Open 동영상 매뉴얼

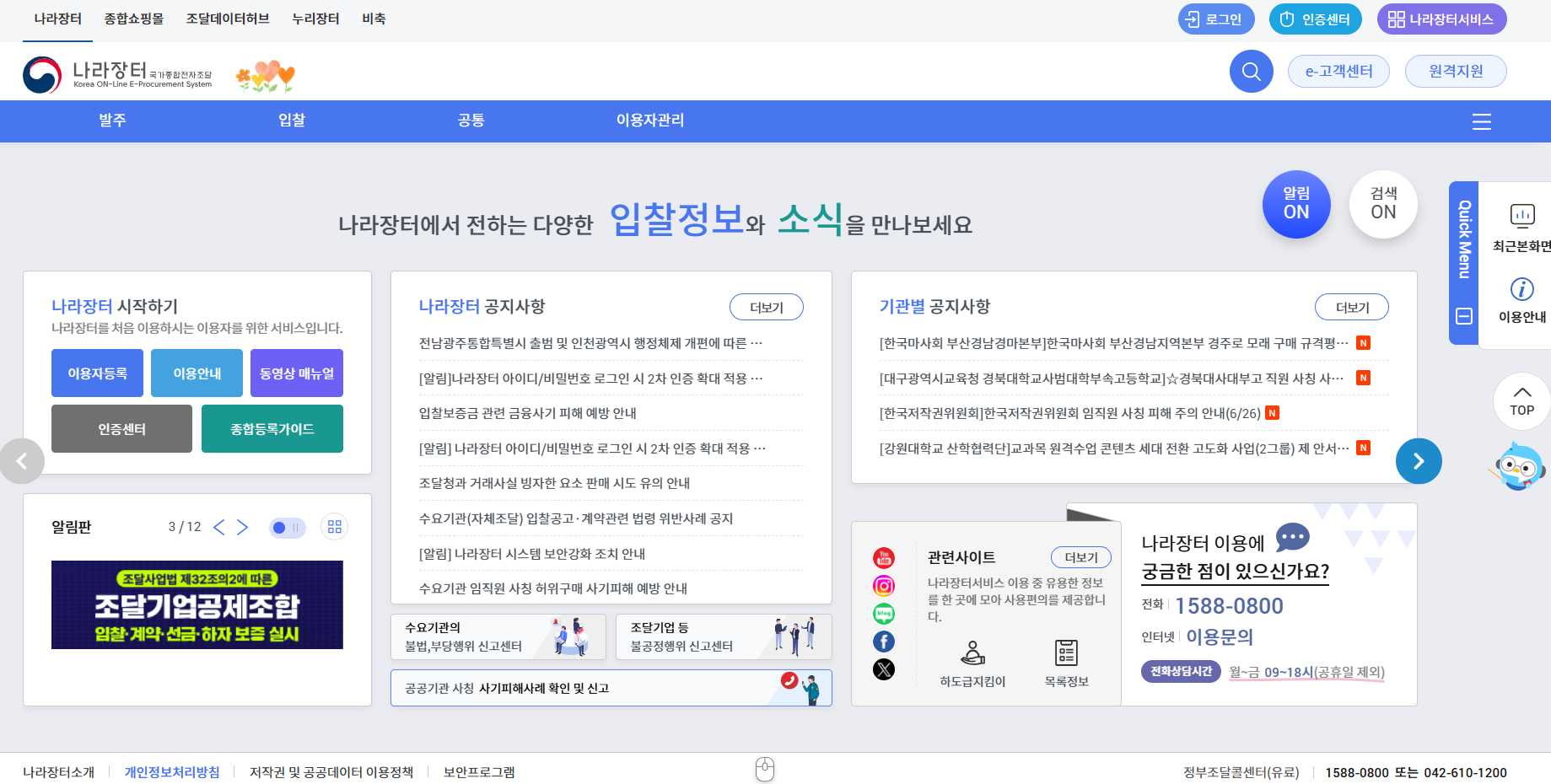(x=297, y=373)
